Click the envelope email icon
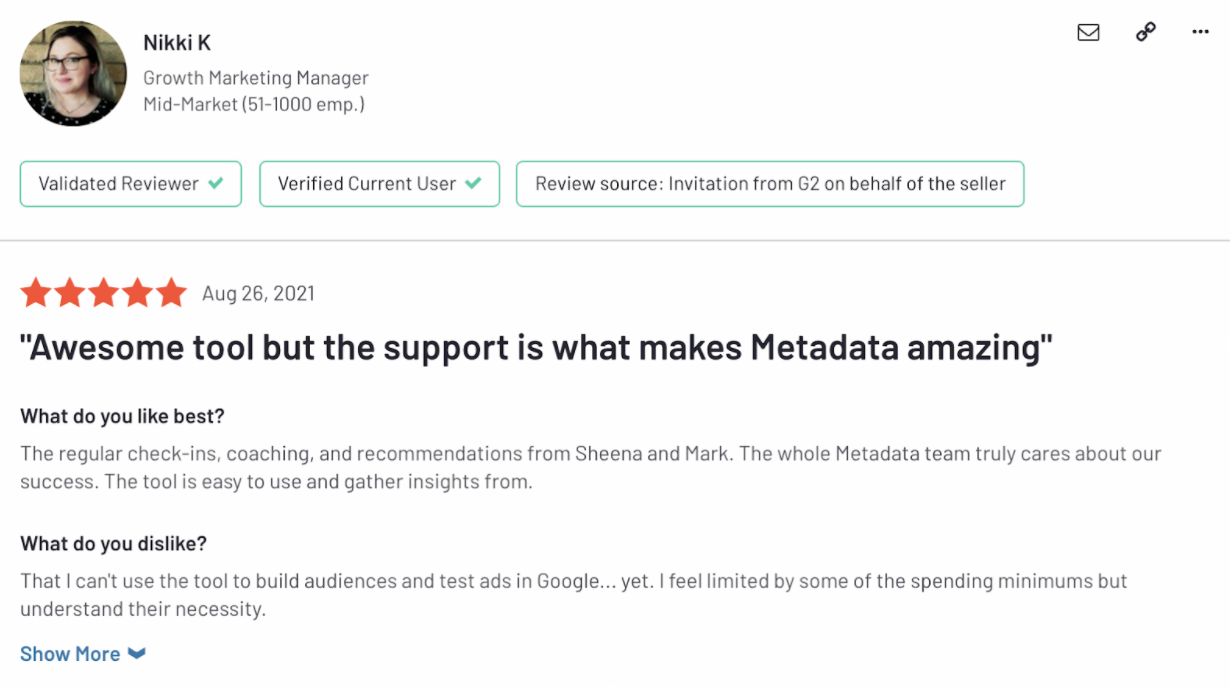 (1088, 32)
